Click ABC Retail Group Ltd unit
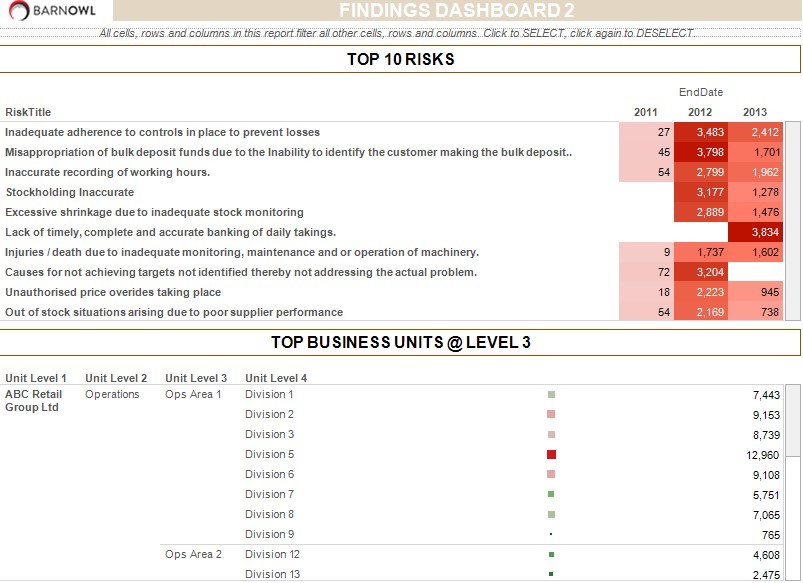 point(33,400)
